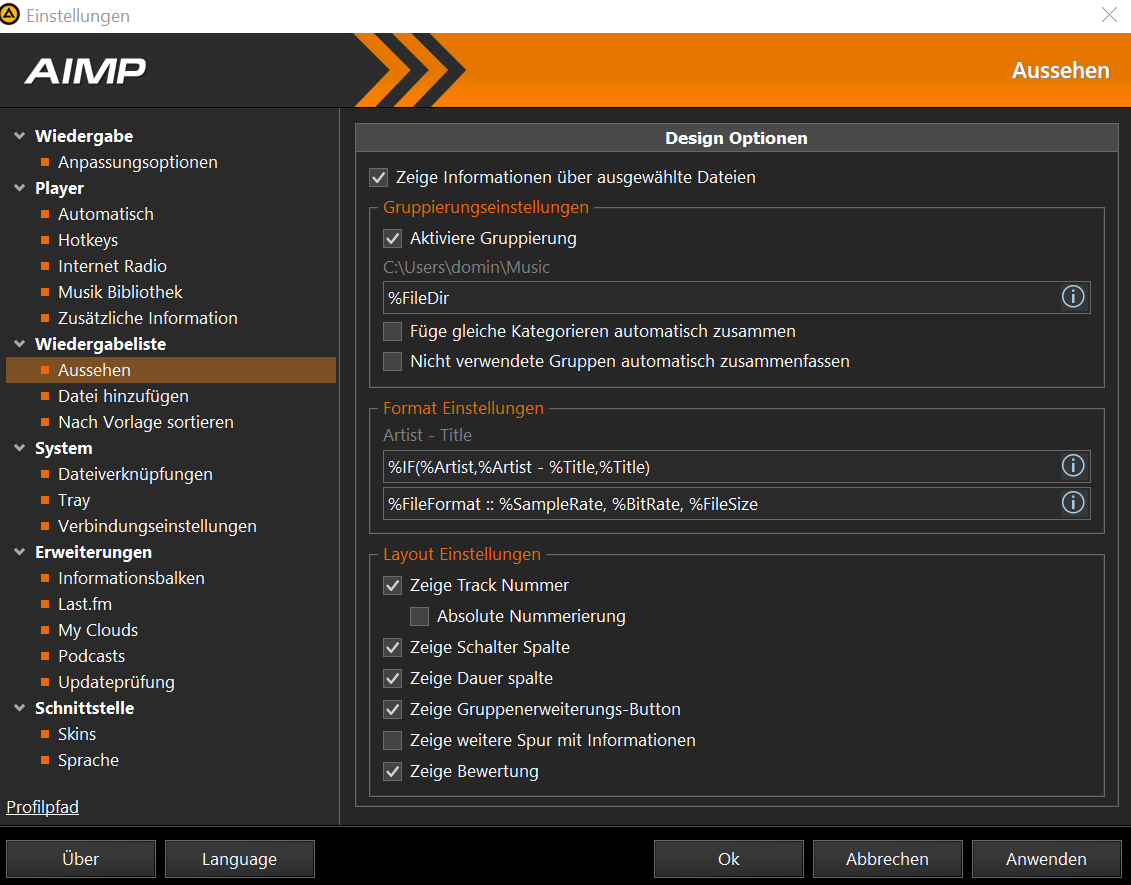Uncheck 'Zeige Gruppenerweiterungs-Button'
This screenshot has height=885, width=1131.
(392, 709)
